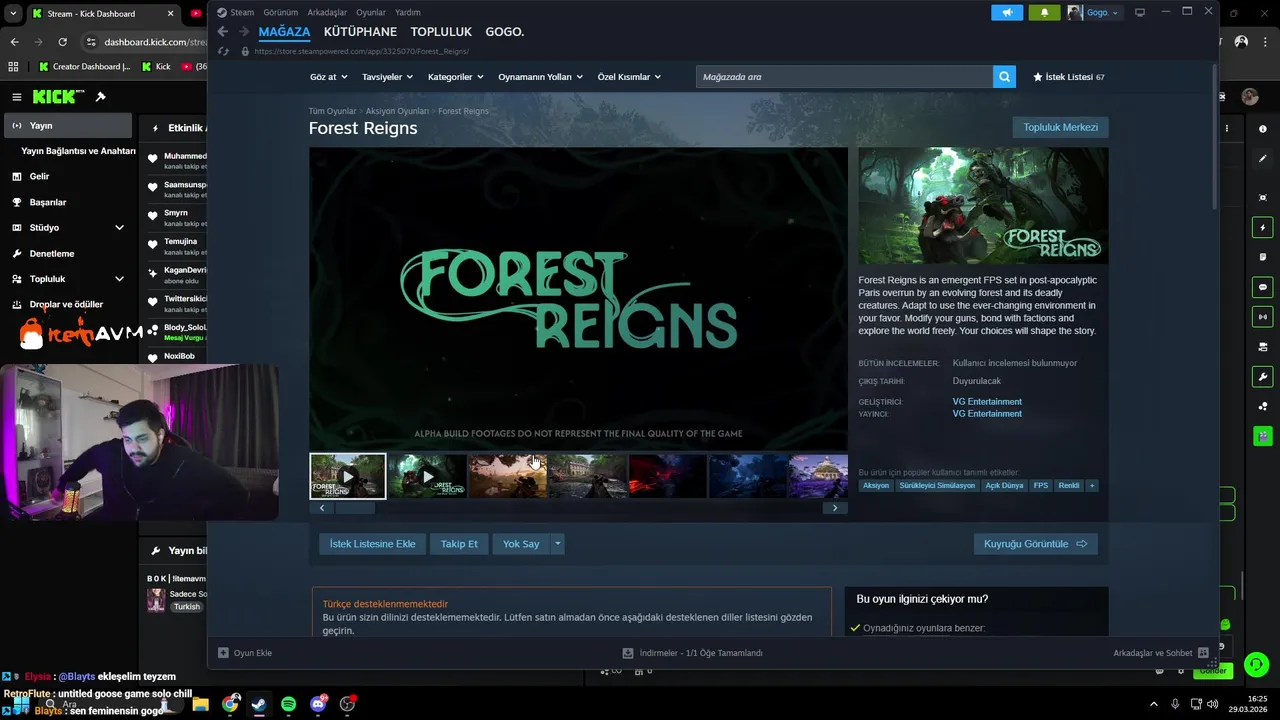This screenshot has height=720, width=1280.
Task: Click the media strip horizontal scroll handle
Action: click(355, 508)
